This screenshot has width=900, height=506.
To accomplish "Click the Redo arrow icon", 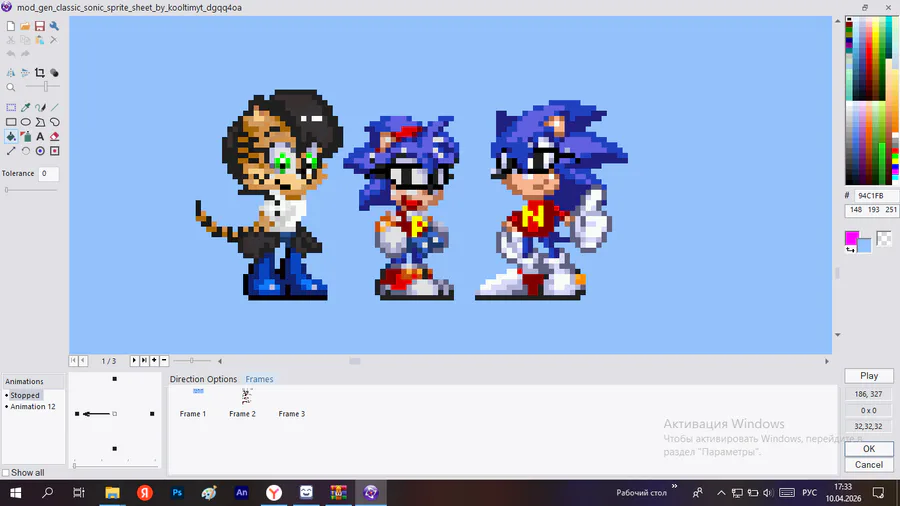I will (x=25, y=54).
